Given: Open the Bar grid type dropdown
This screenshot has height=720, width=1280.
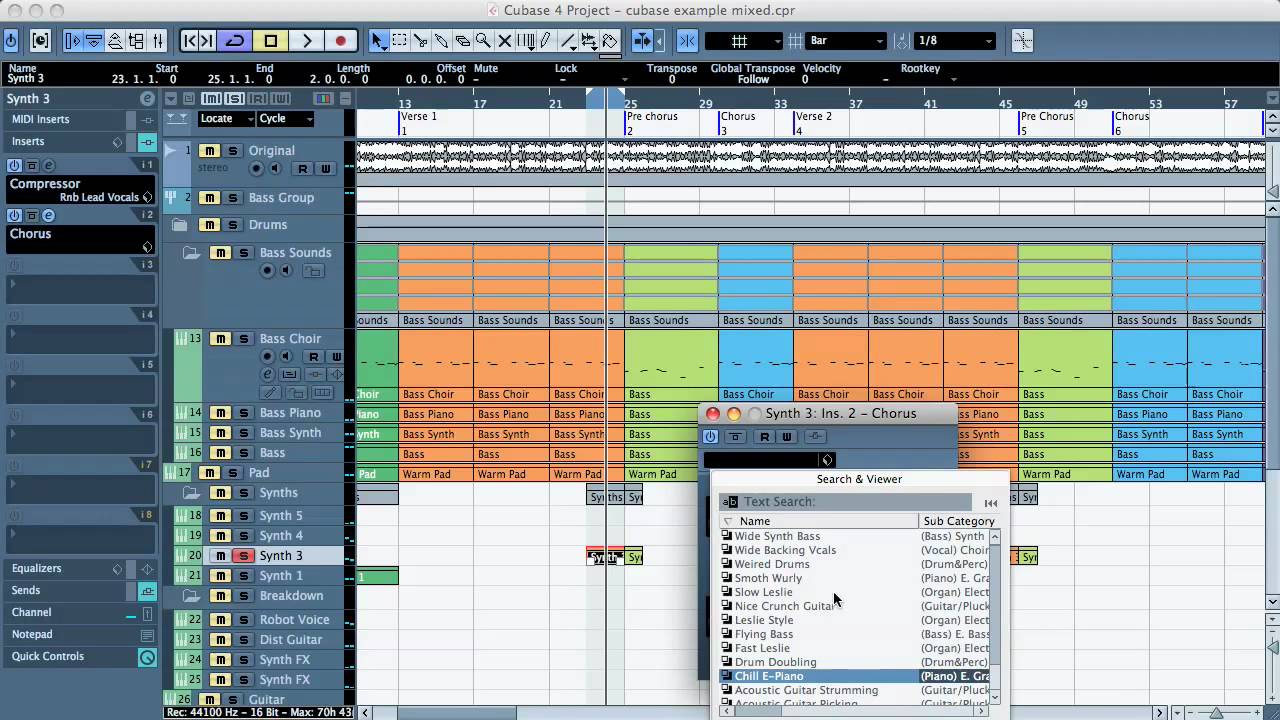Looking at the screenshot, I should click(x=846, y=41).
